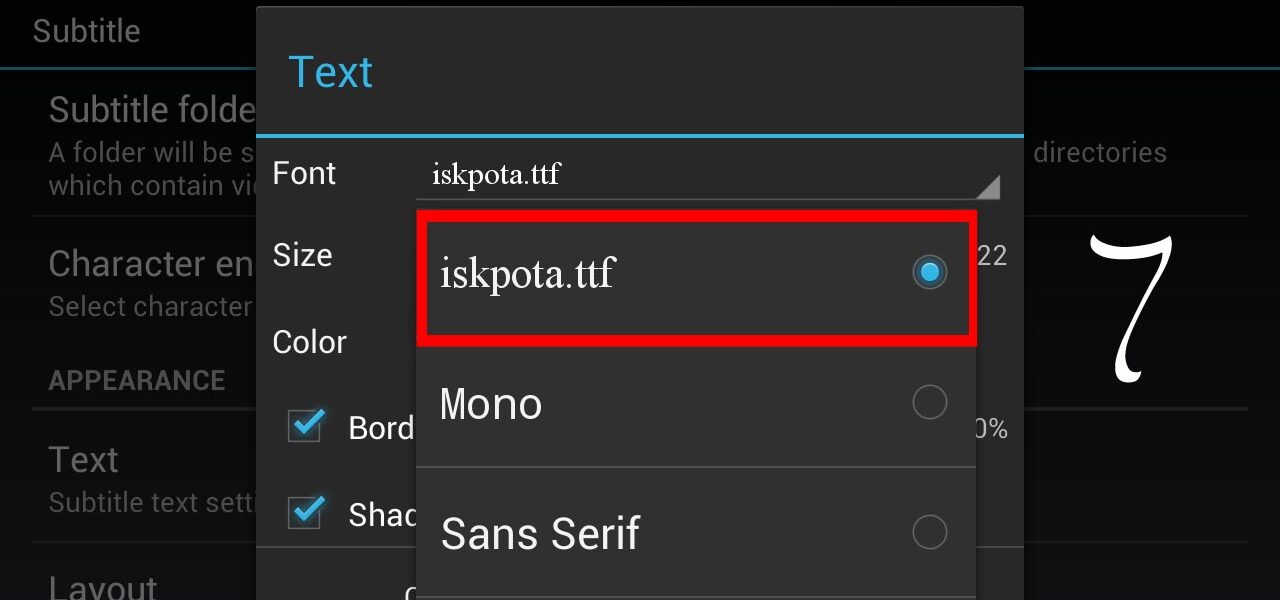
Task: Select the iskpota.ttf radio button
Action: [930, 272]
